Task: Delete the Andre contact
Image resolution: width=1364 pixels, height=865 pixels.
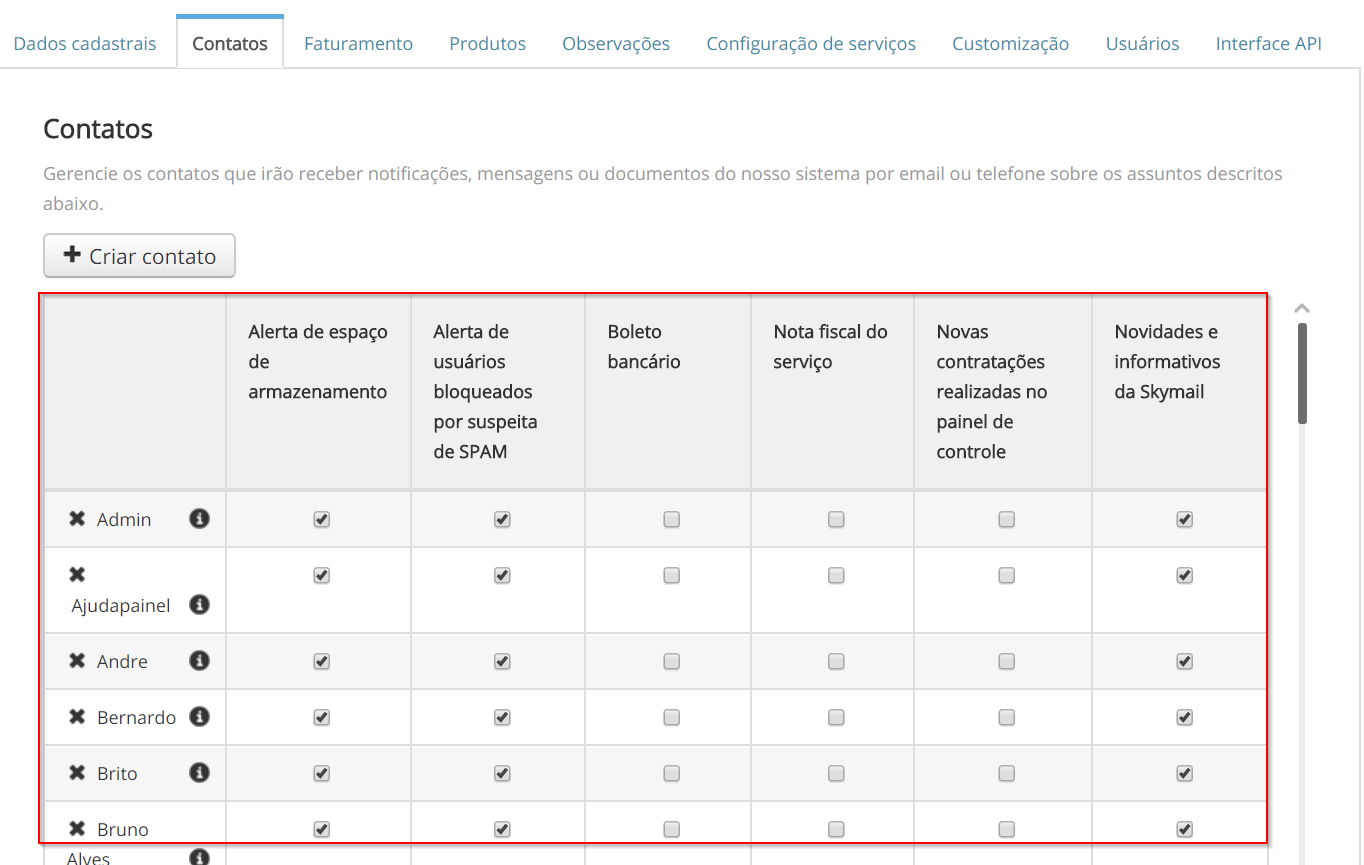Action: point(77,661)
